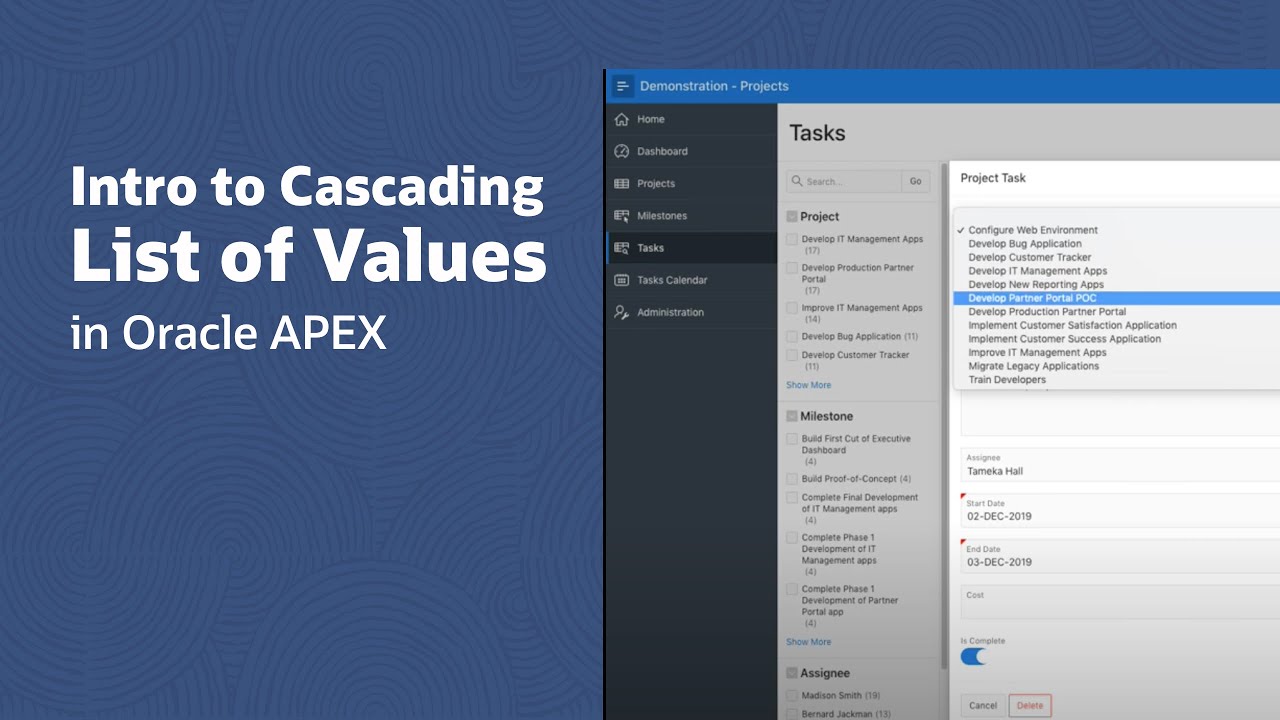1280x720 pixels.
Task: Click the Demonstration - Projects app title
Action: point(714,86)
